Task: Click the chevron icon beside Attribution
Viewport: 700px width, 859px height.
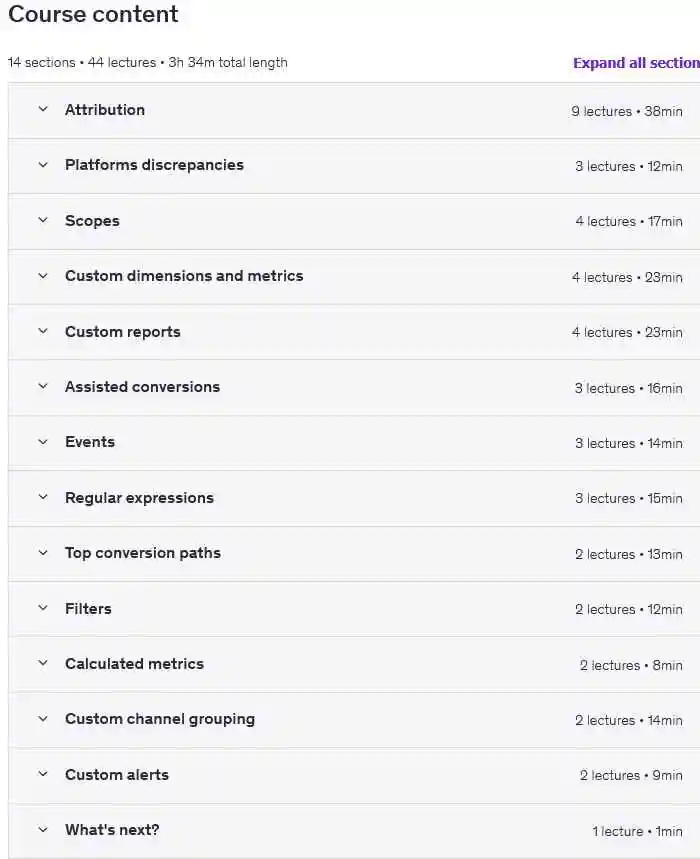Action: (43, 110)
